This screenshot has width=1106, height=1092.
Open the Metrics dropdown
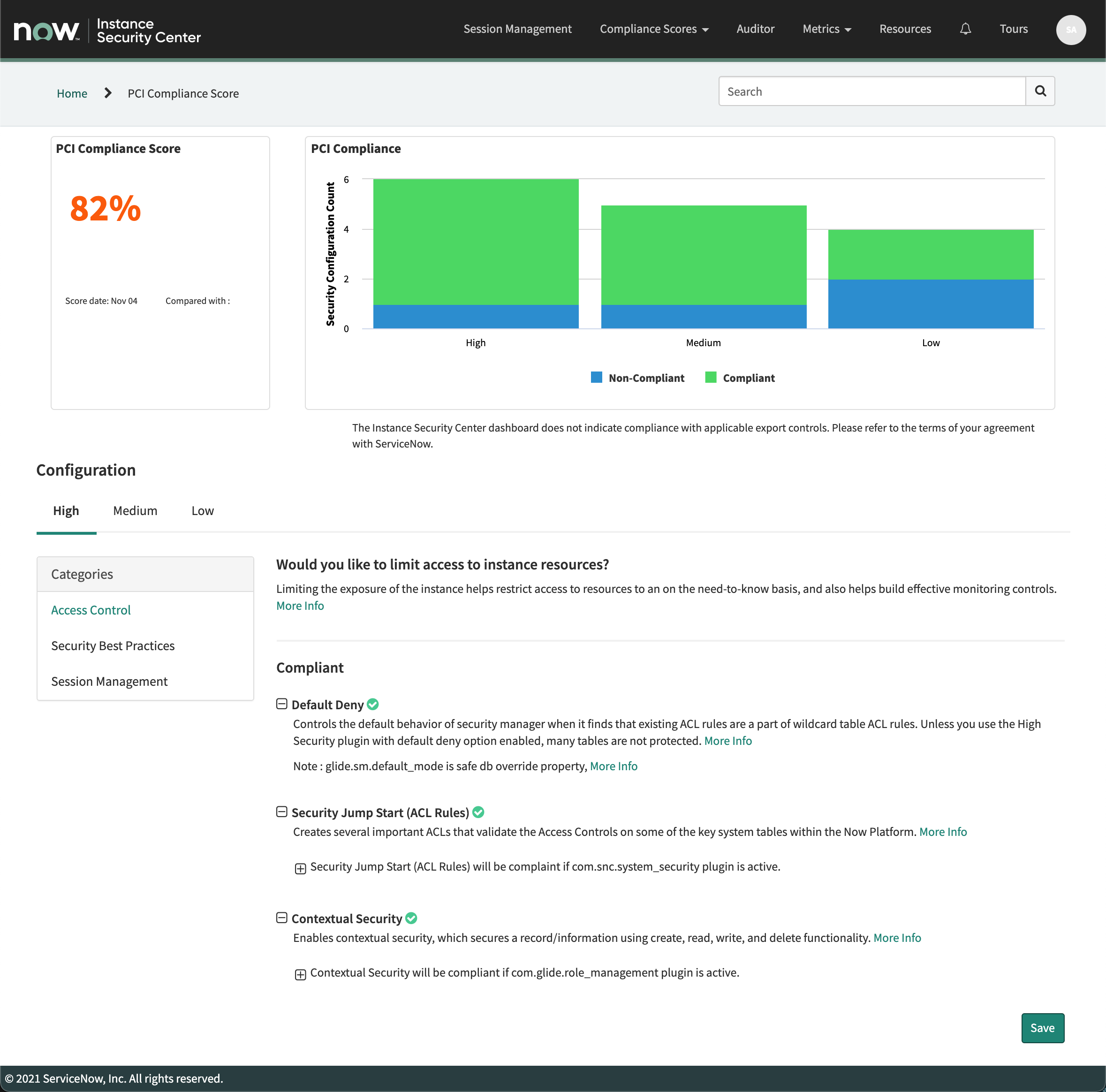point(826,29)
